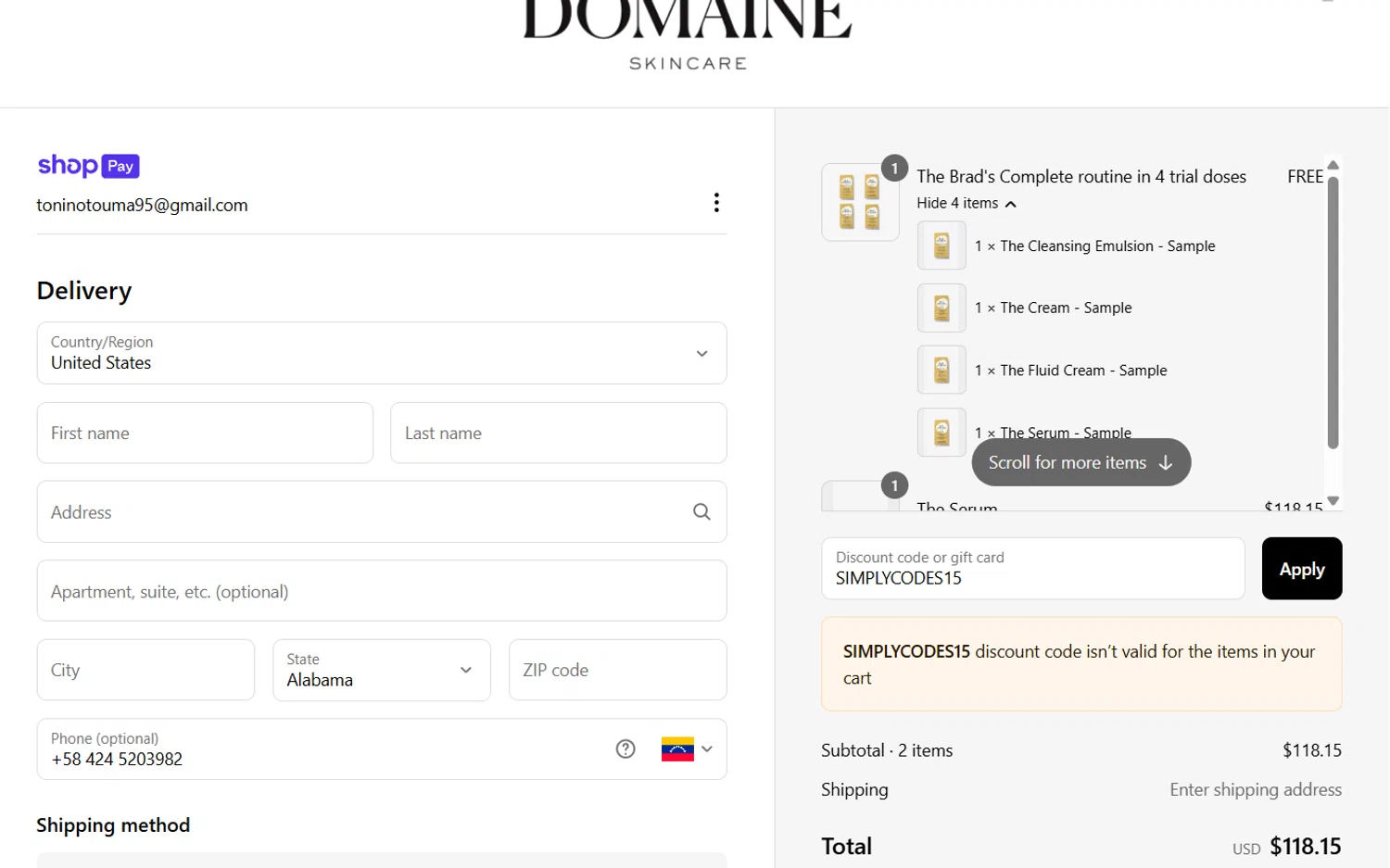Open the Venezuela flag country code selector
Screen dimensions: 1390x868
tap(687, 748)
